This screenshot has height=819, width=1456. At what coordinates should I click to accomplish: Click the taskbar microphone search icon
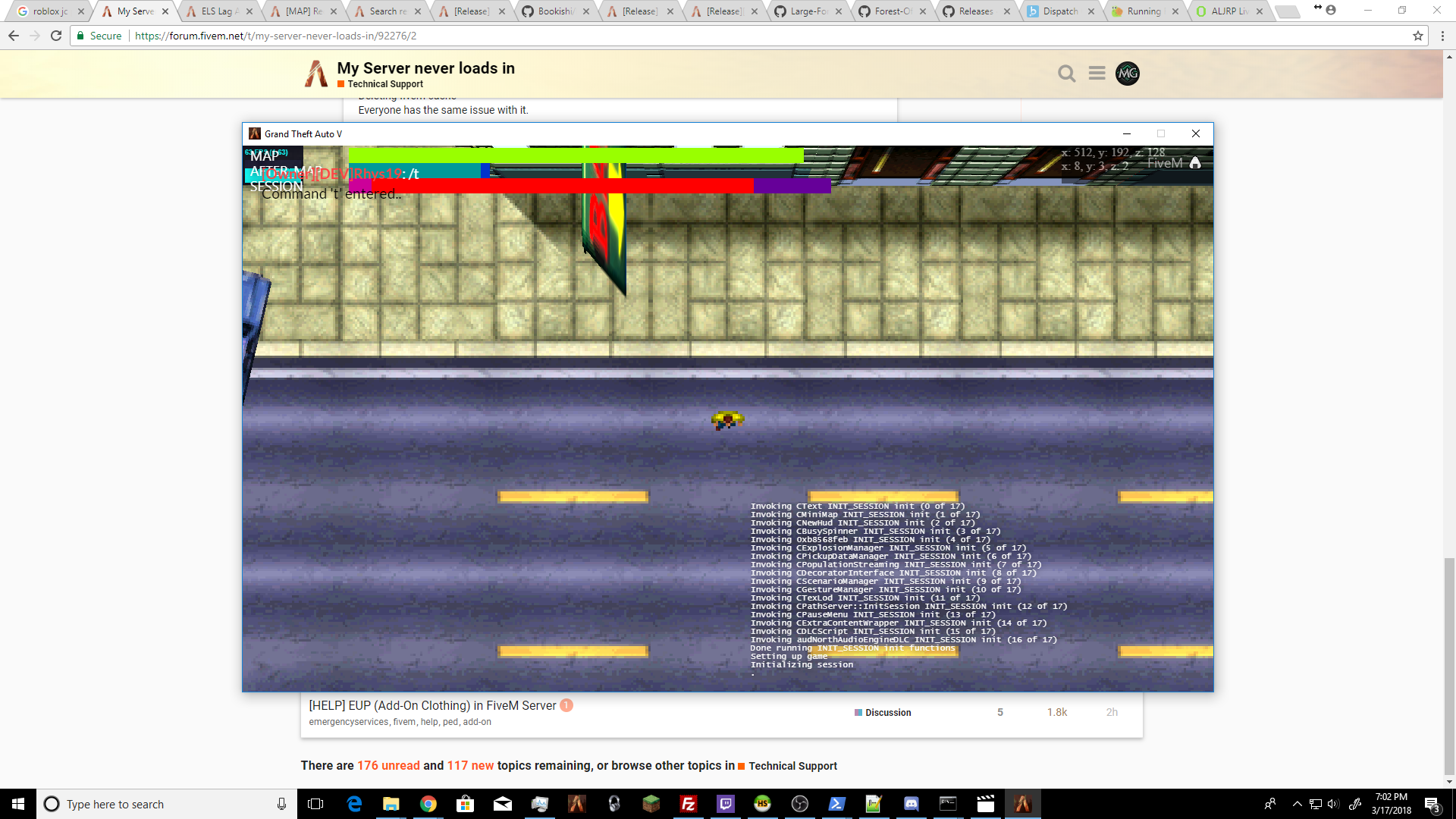pos(281,804)
